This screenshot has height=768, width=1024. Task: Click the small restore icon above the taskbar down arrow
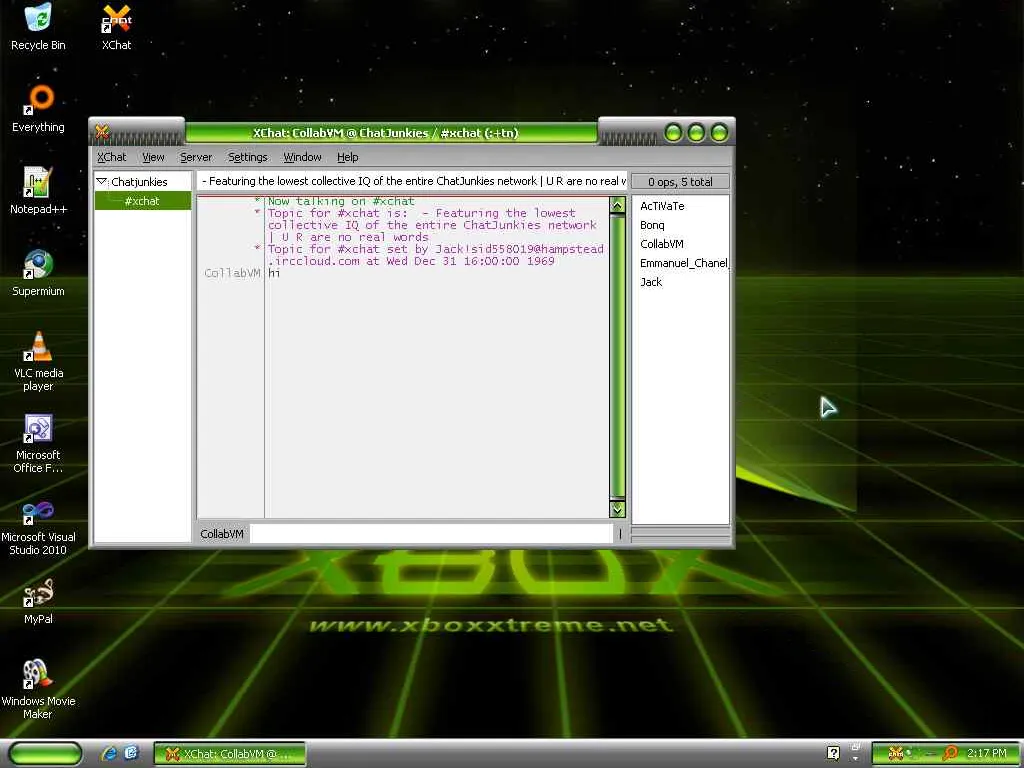(x=856, y=746)
